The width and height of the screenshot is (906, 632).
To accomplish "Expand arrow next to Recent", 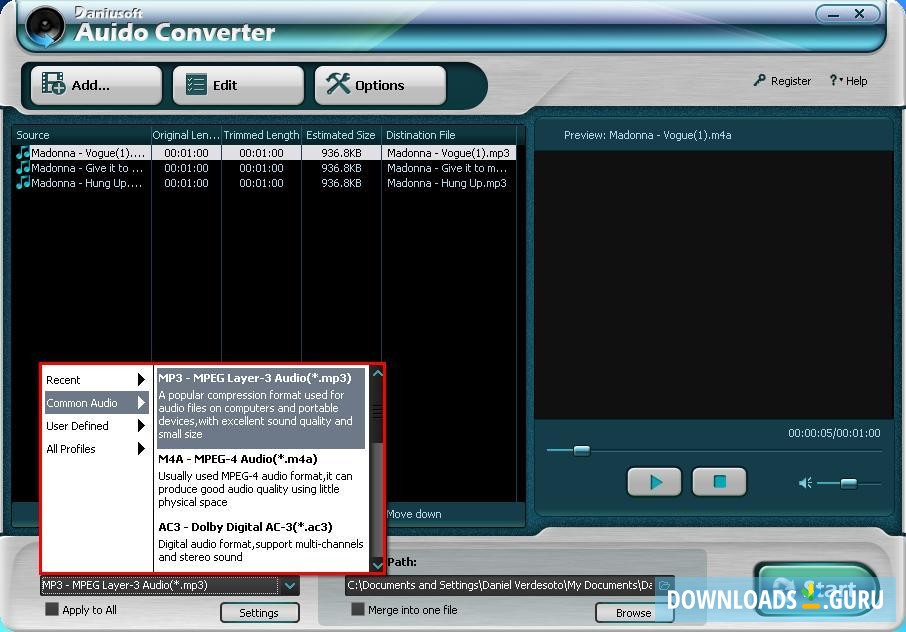I will 141,380.
